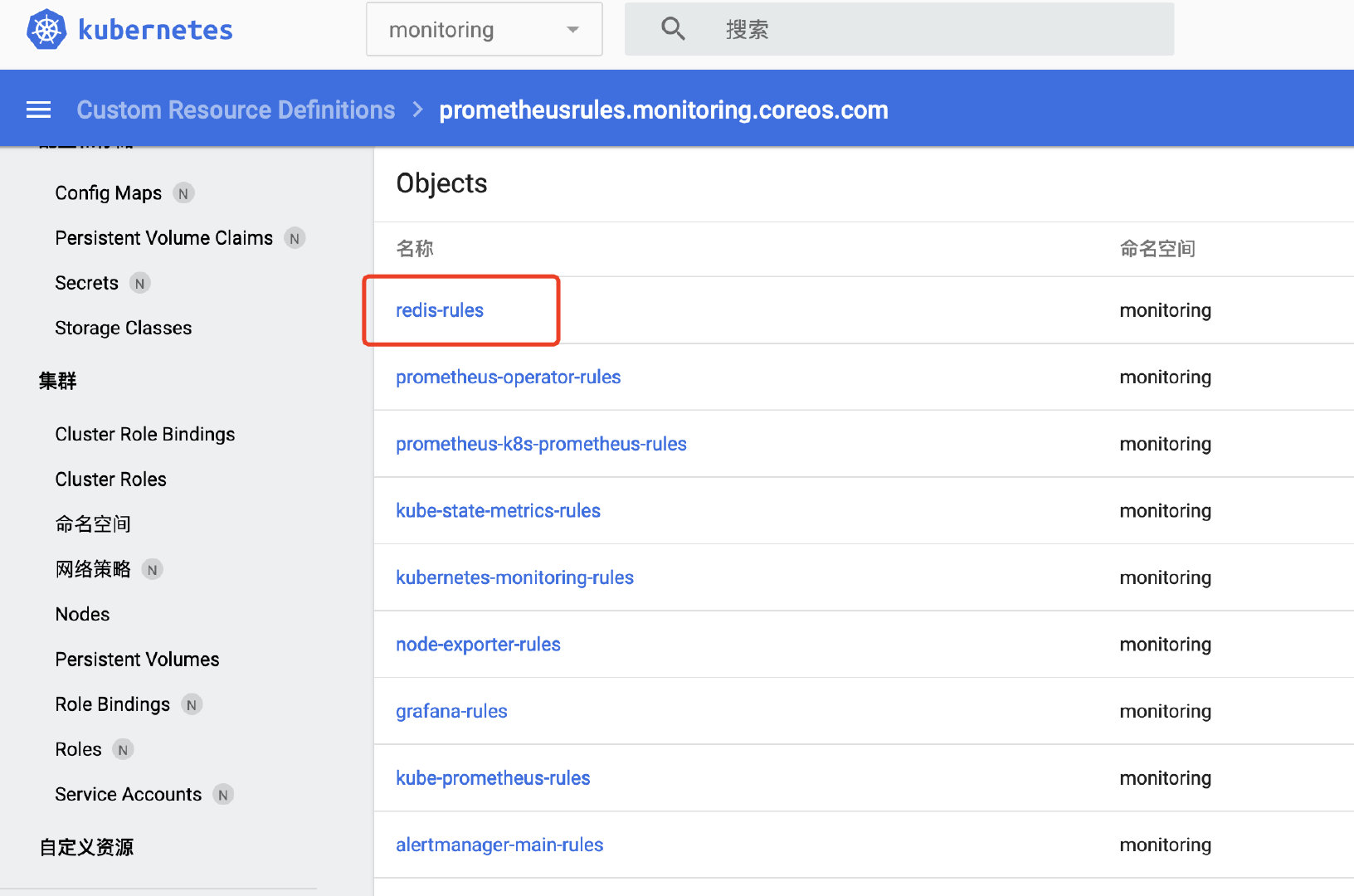Click the N badge next to 网络策略

[x=152, y=569]
